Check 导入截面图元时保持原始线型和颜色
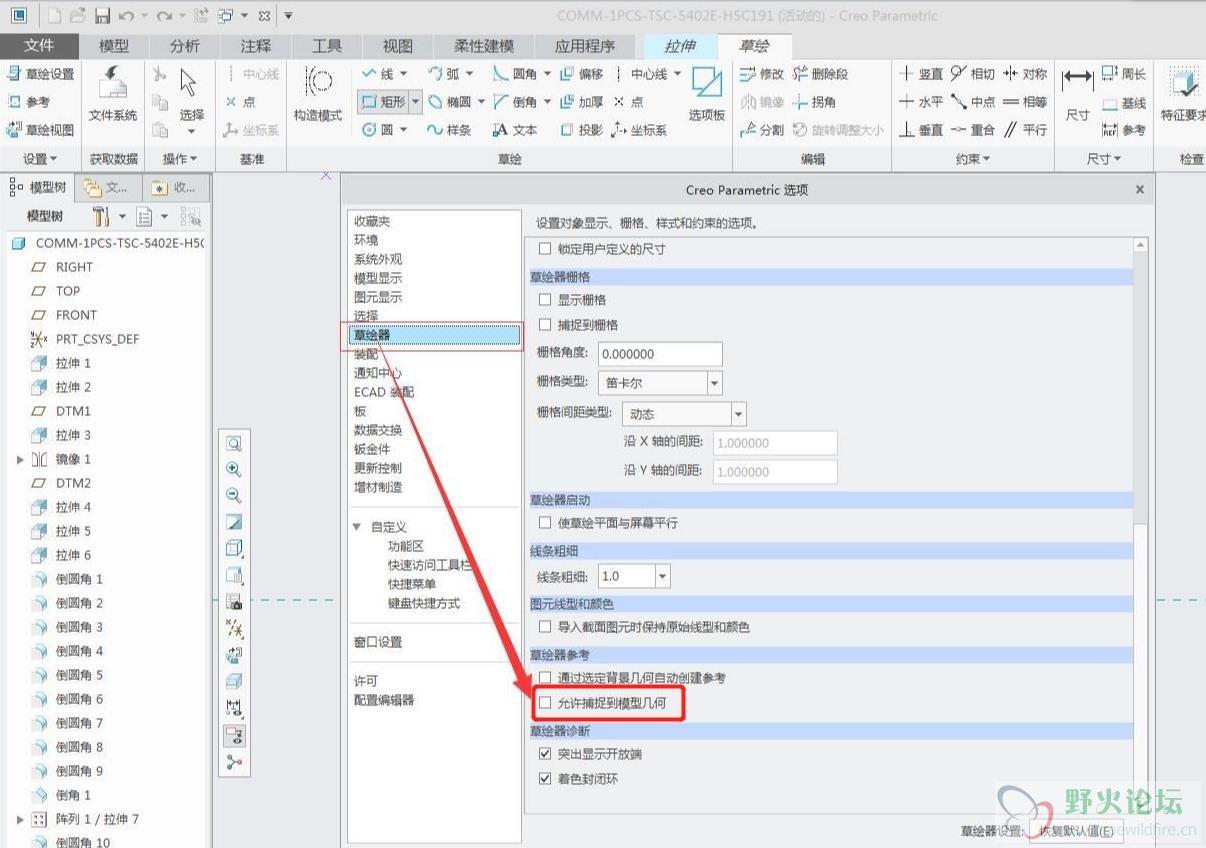The width and height of the screenshot is (1206, 848). click(545, 627)
